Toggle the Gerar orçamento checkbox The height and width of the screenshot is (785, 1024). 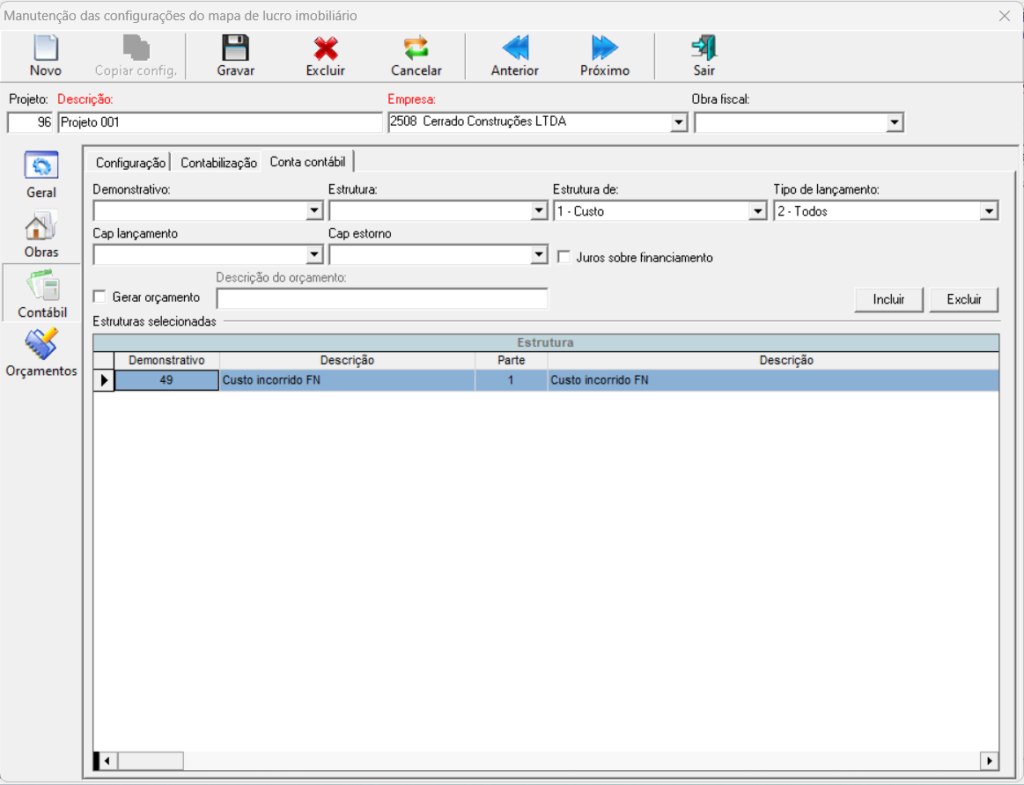[99, 297]
